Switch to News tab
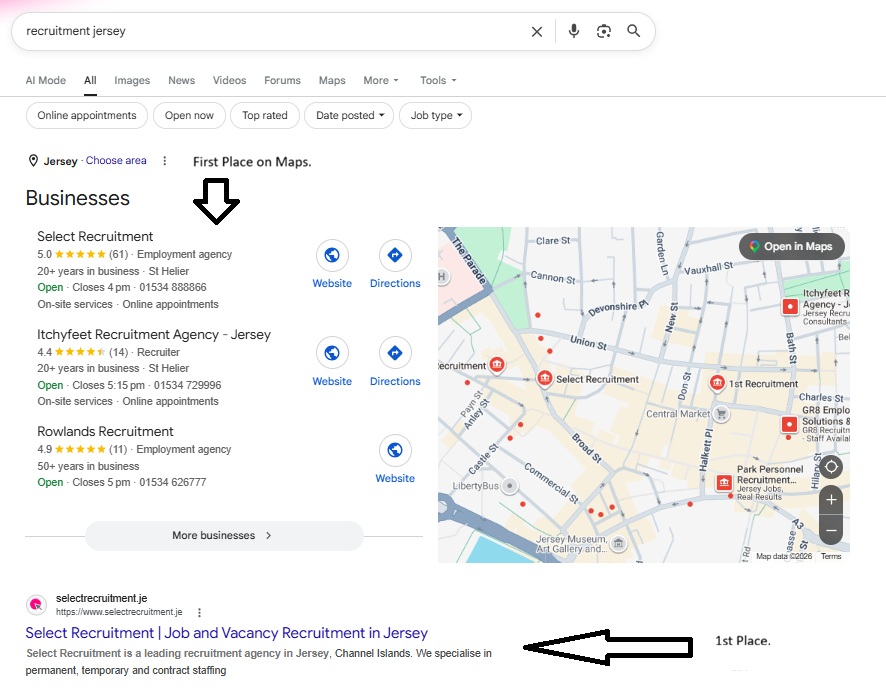Screen dimensions: 886x693 click(181, 80)
